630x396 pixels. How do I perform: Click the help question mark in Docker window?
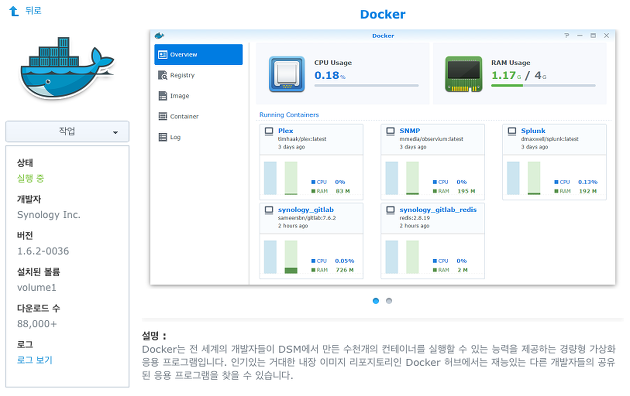(567, 35)
